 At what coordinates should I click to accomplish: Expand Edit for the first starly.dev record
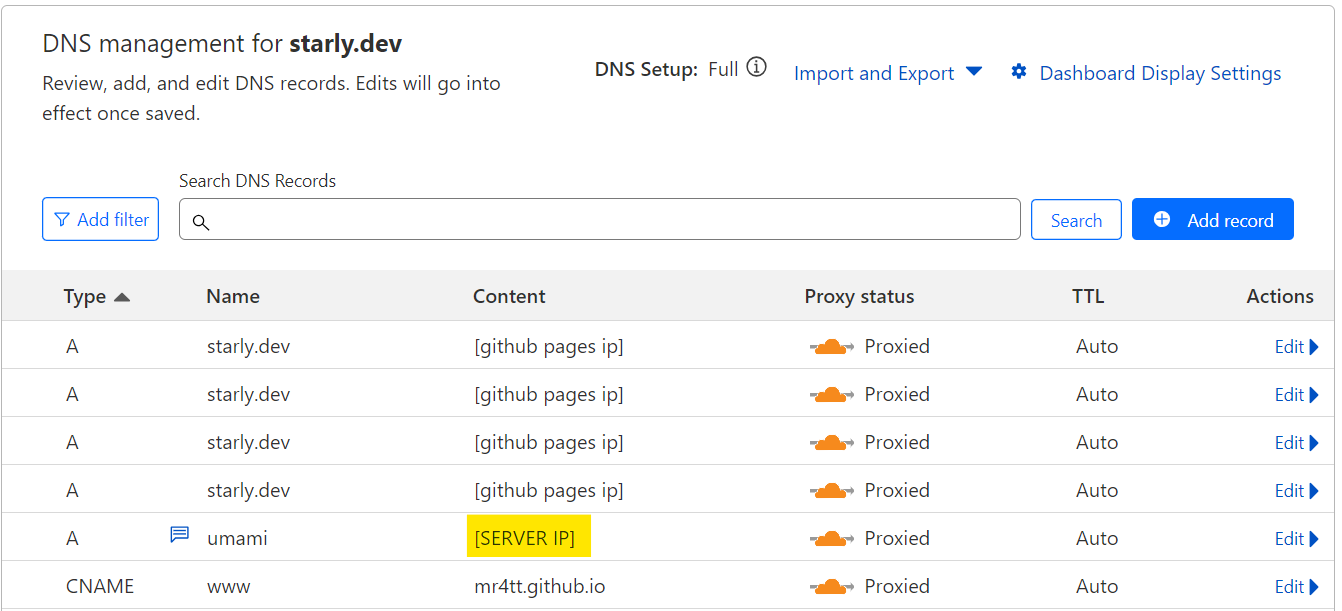pos(1297,346)
